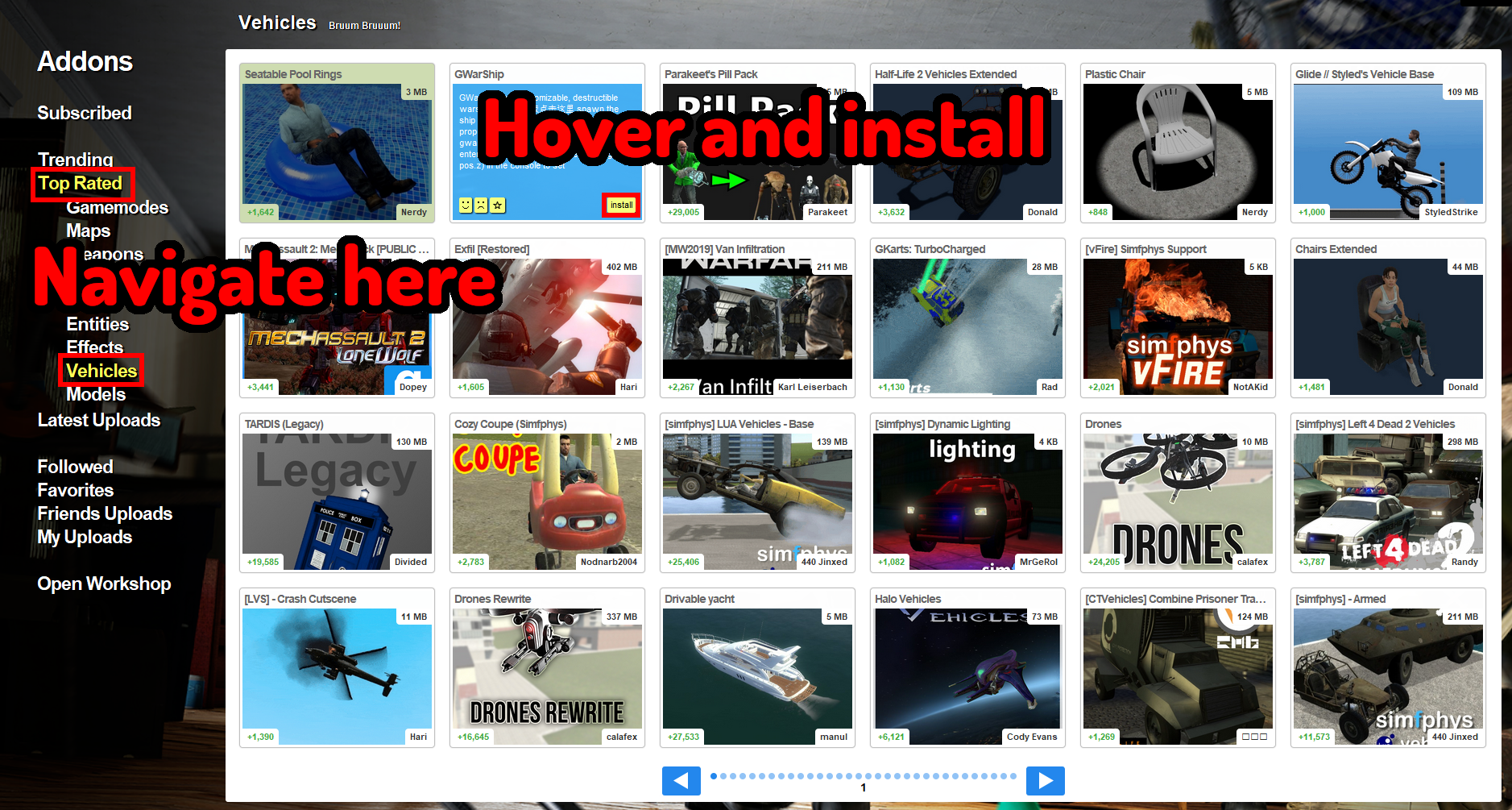Open the Plastic Chair addon
Viewport: 1512px width, 810px height.
click(x=1178, y=143)
